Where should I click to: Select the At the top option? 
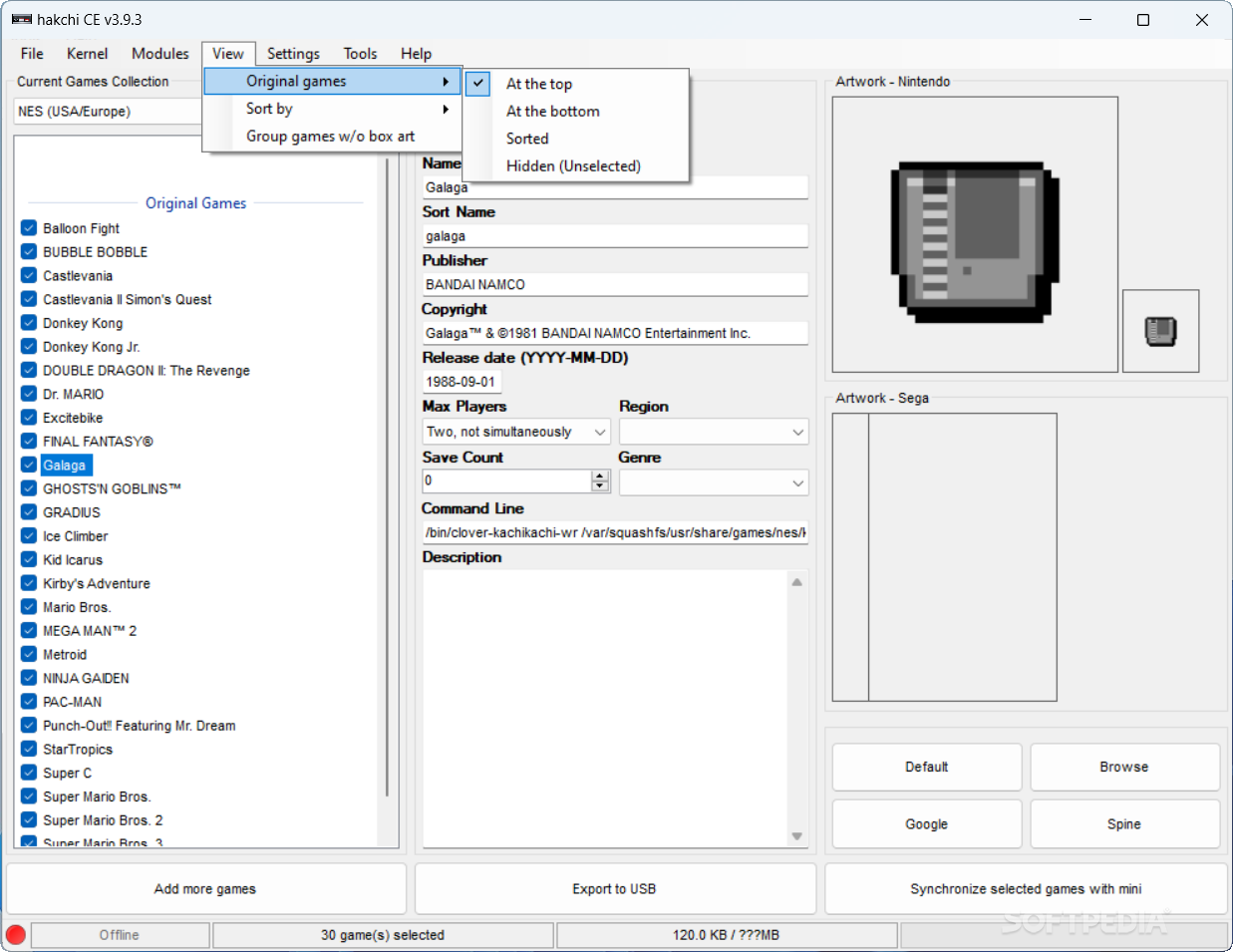tap(576, 85)
